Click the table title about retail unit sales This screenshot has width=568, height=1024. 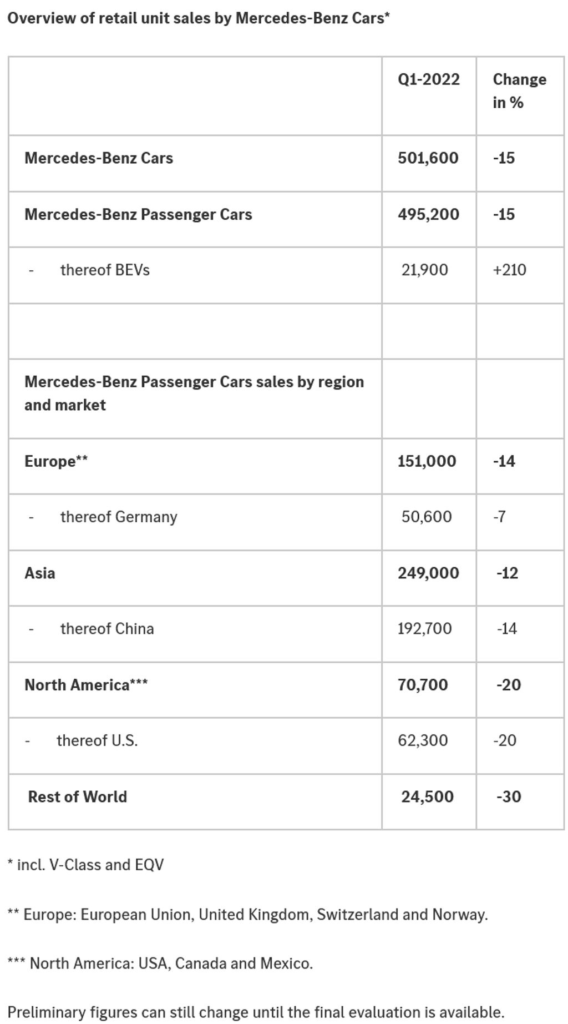click(198, 18)
